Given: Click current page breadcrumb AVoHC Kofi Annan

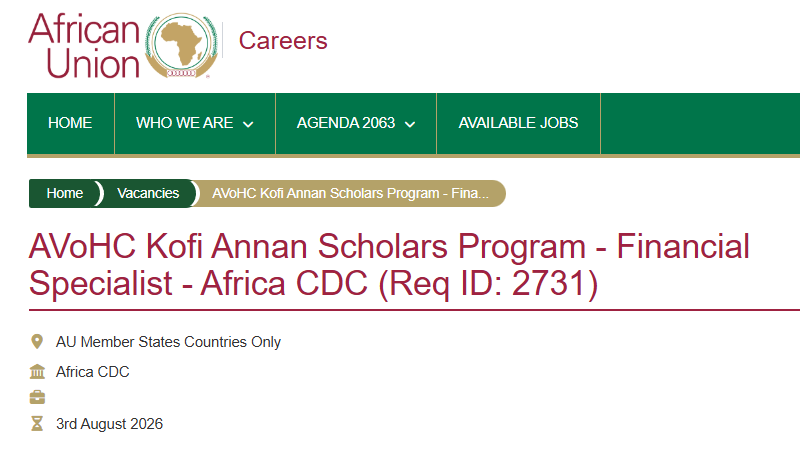Looking at the screenshot, I should tap(350, 193).
